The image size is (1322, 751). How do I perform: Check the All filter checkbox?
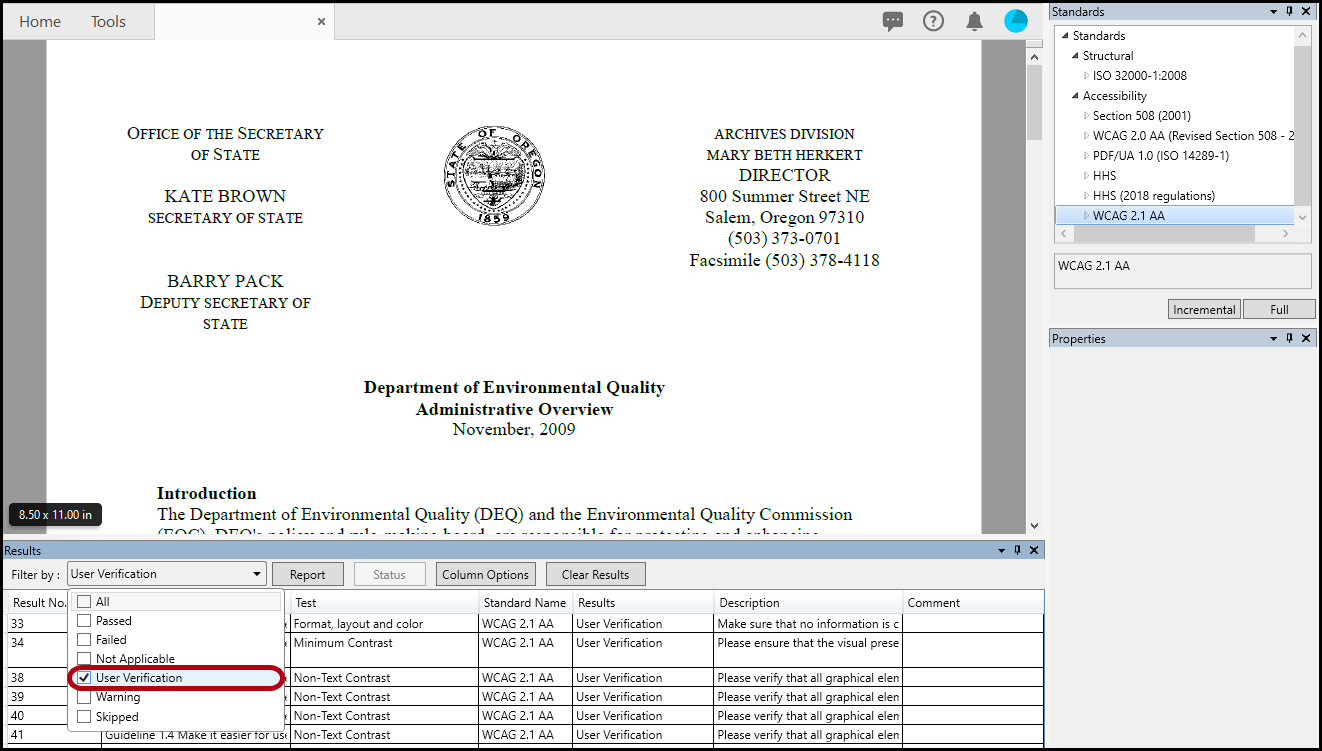[84, 602]
